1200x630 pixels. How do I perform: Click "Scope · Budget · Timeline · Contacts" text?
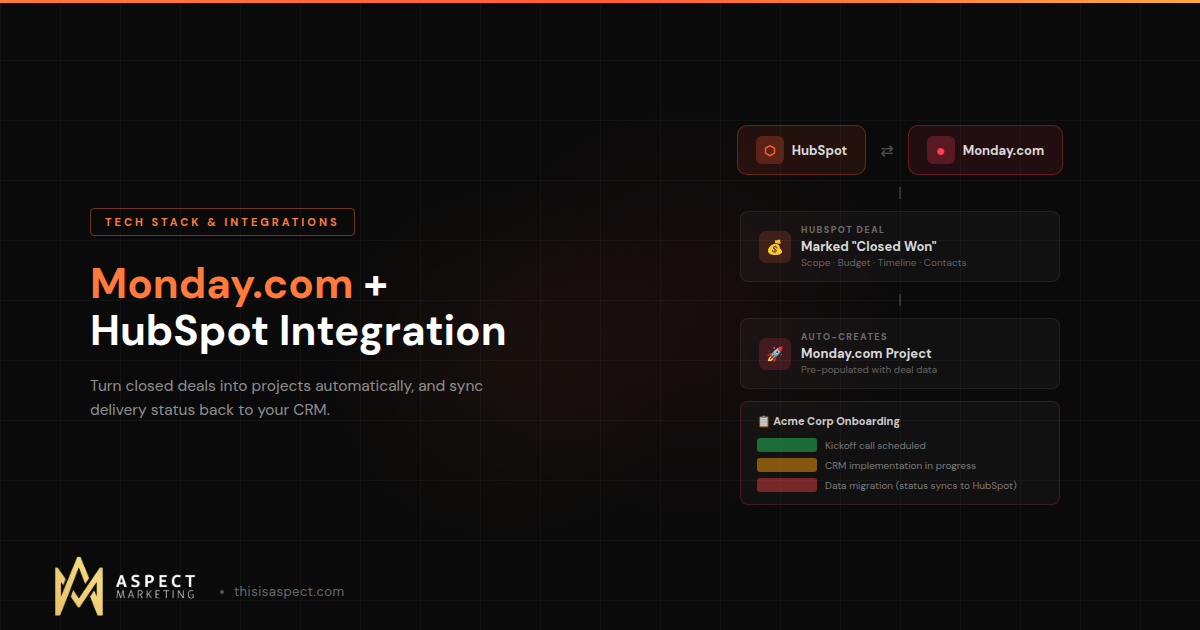[x=884, y=263]
